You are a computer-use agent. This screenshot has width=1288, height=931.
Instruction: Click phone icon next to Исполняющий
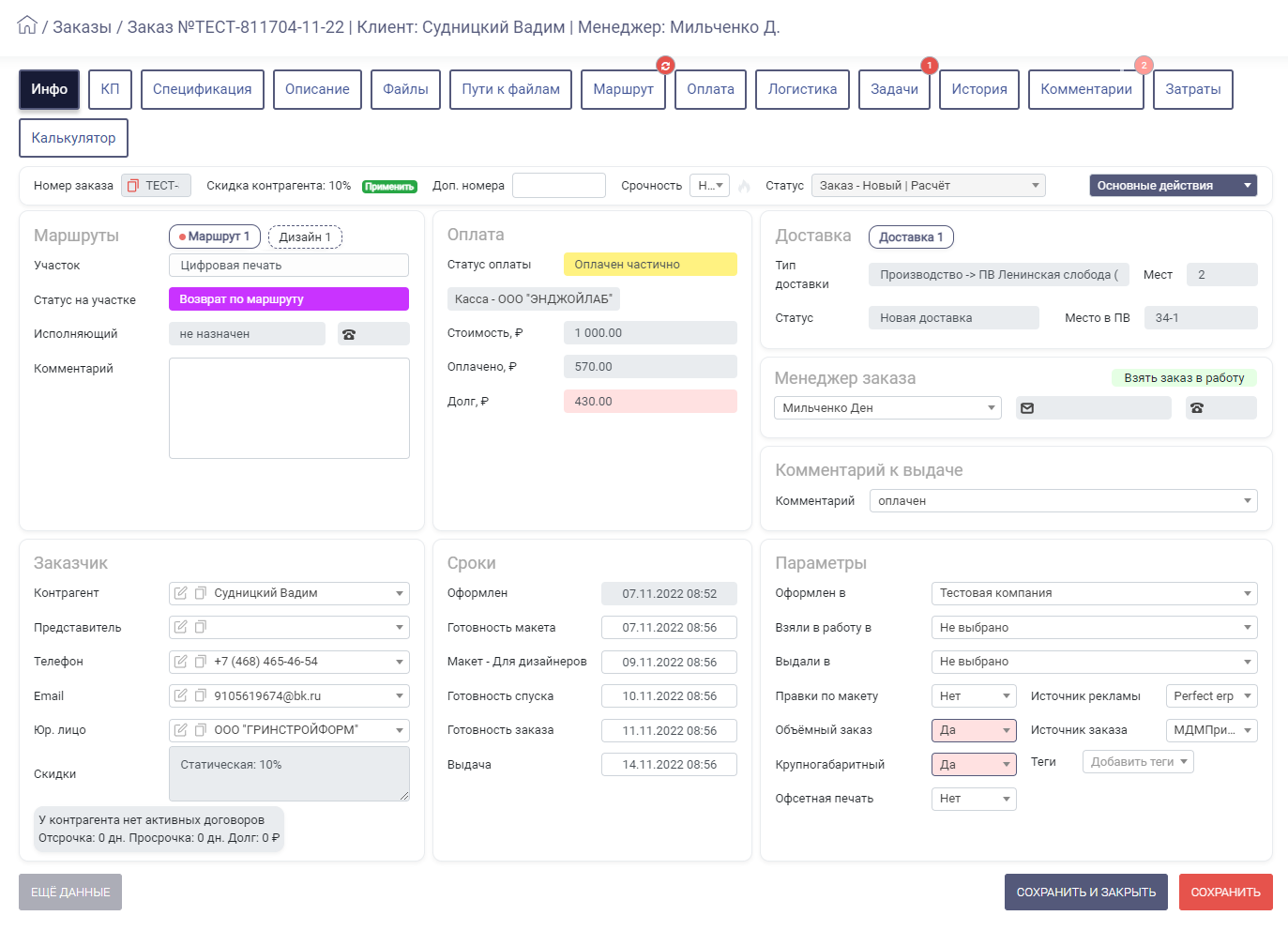pos(349,334)
